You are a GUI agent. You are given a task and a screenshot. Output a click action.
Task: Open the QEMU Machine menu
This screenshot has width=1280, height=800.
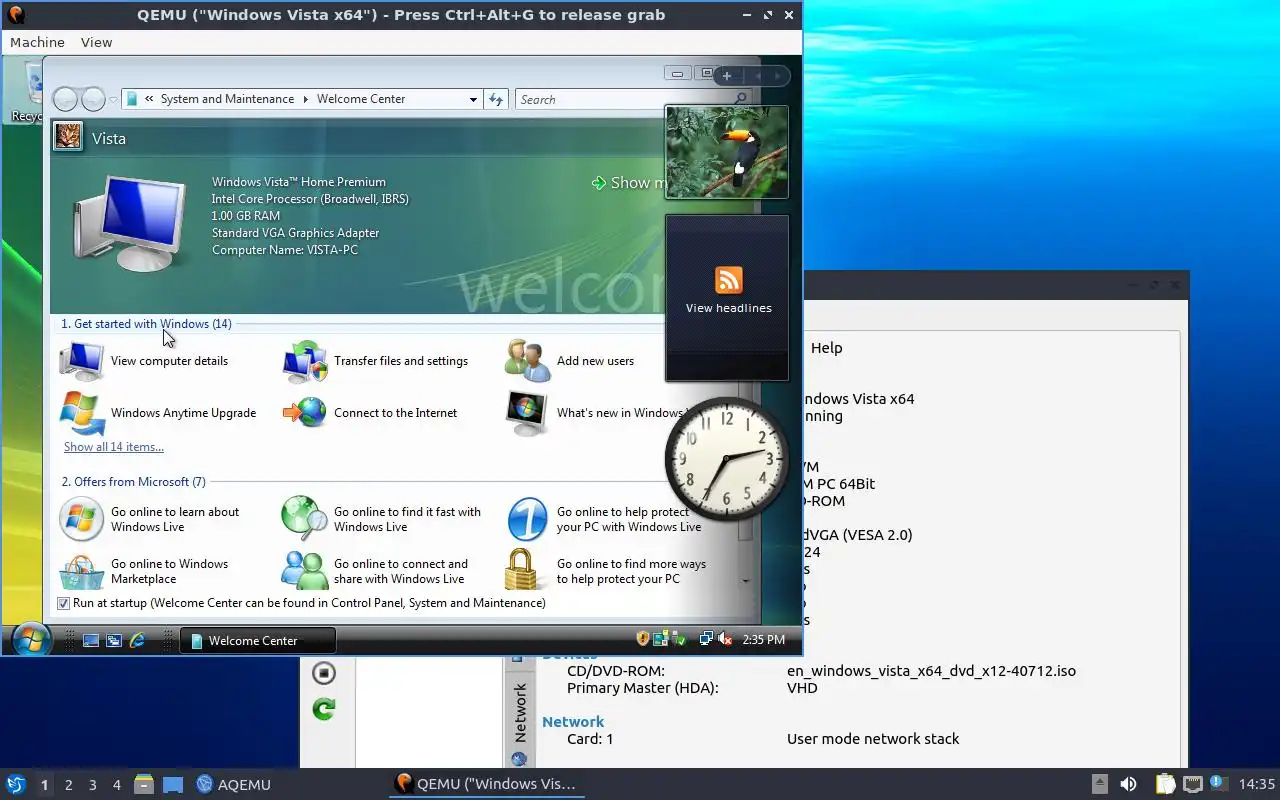coord(37,42)
